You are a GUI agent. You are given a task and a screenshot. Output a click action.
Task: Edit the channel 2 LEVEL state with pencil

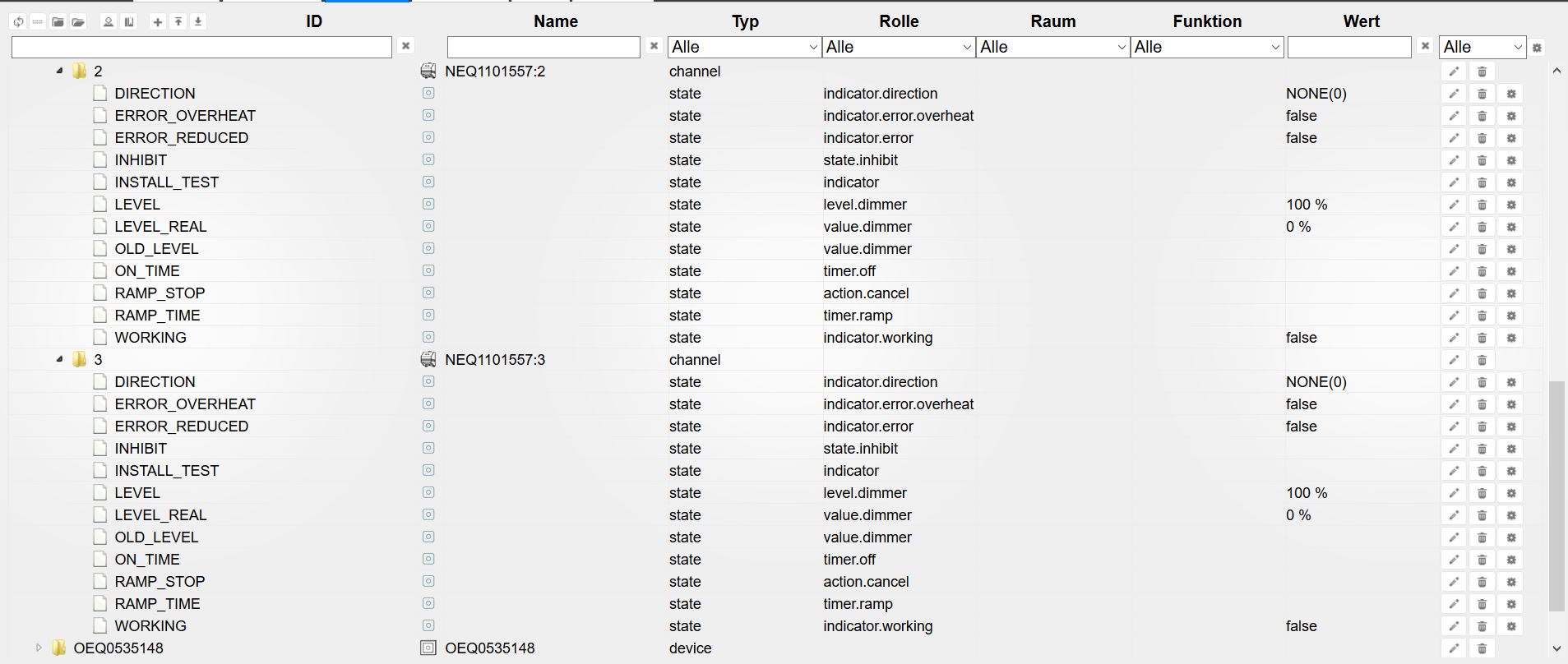click(1454, 205)
